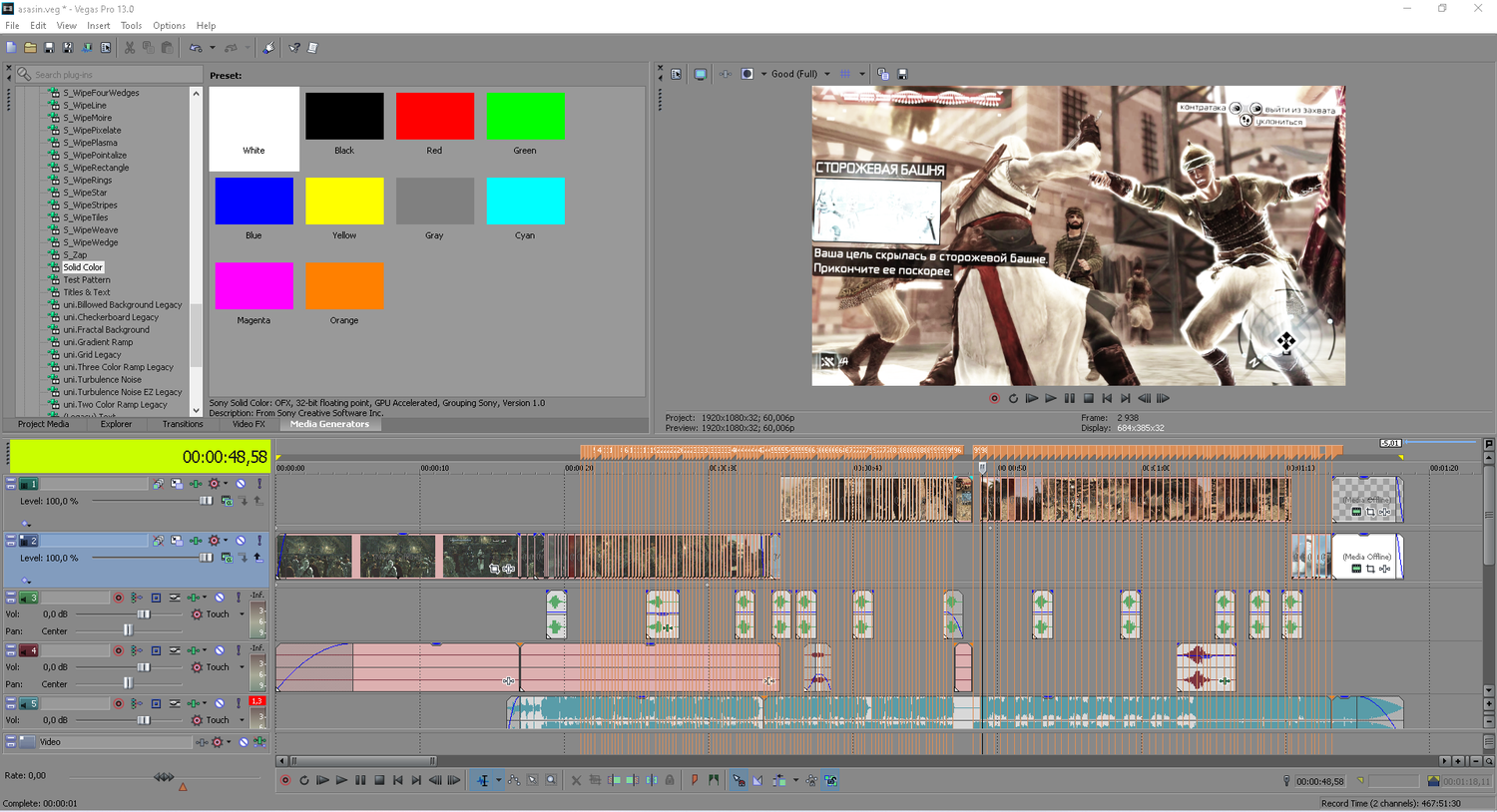Viewport: 1497px width, 812px height.
Task: Click the Video Preview project properties icon
Action: click(677, 74)
